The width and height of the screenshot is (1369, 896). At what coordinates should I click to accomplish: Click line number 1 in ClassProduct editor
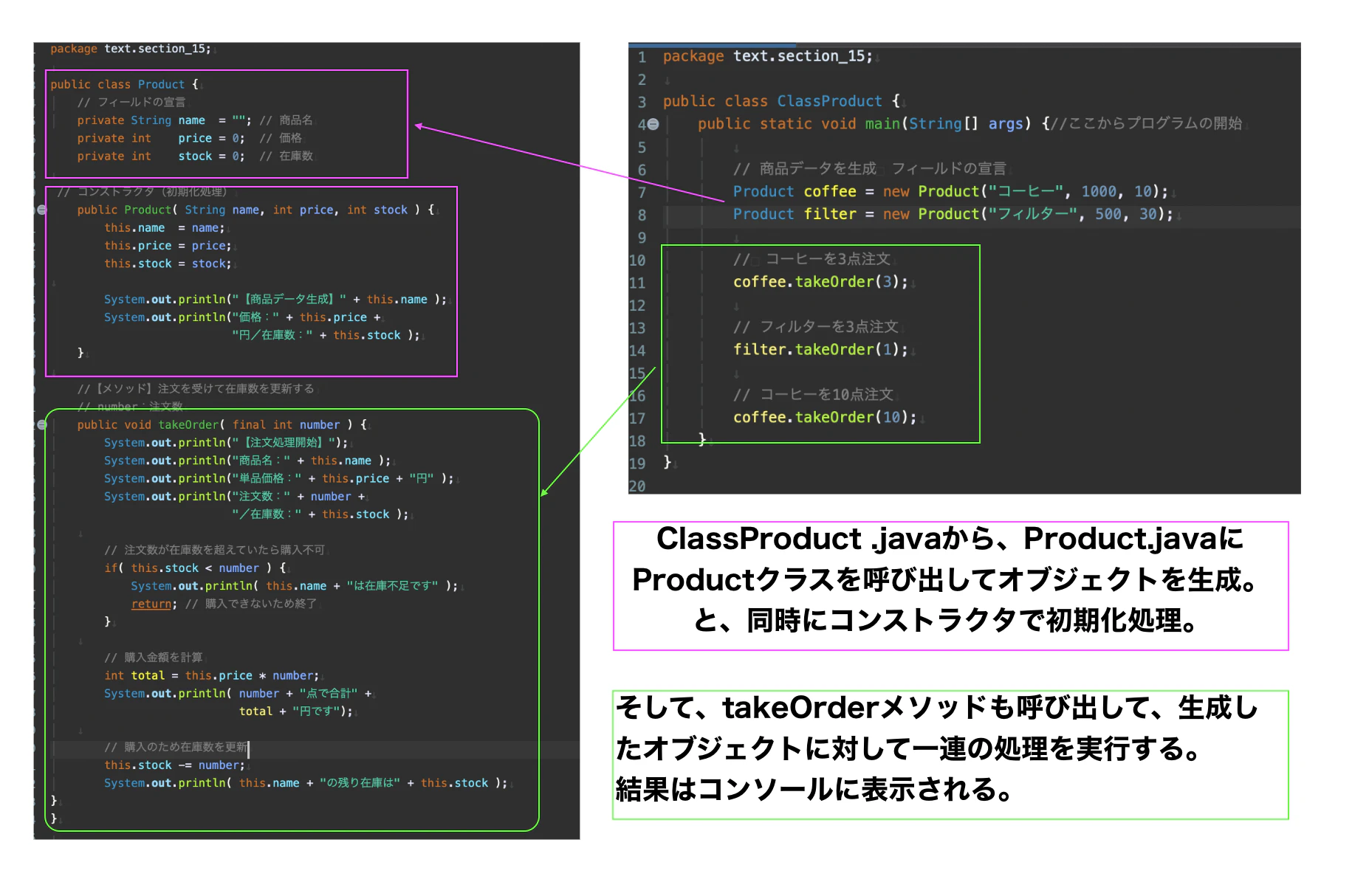[x=642, y=57]
